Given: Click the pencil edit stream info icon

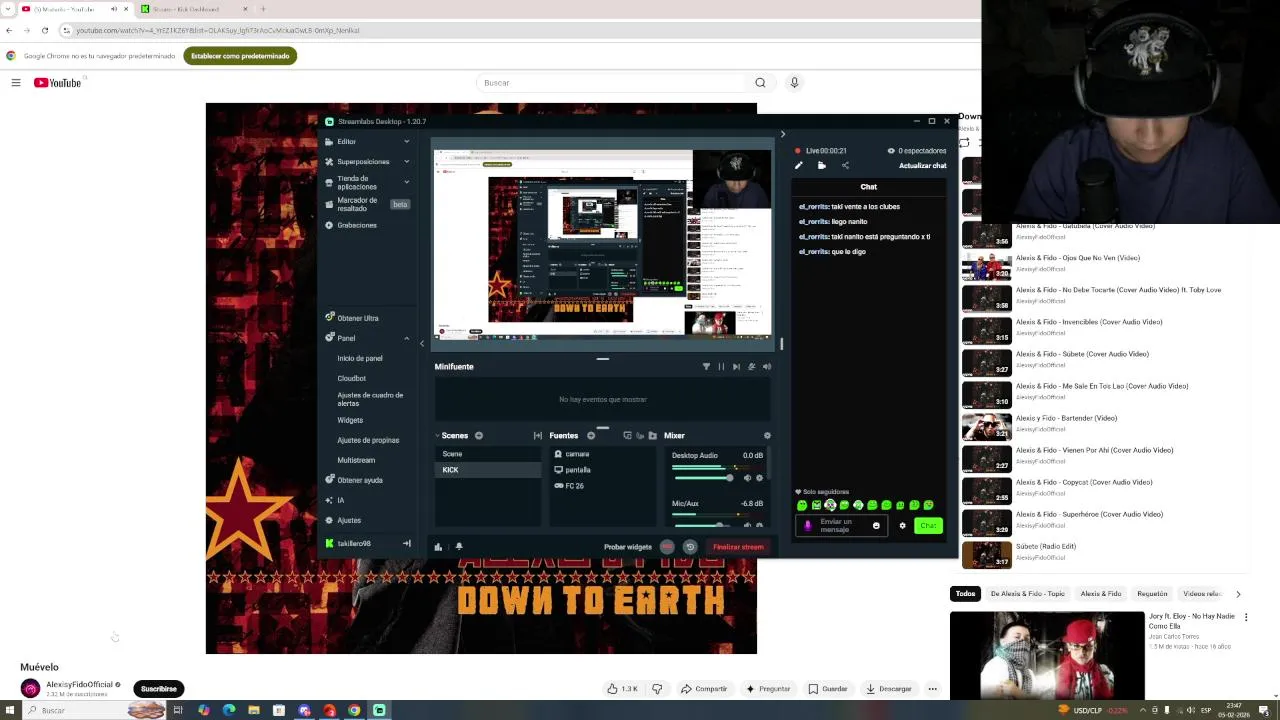Looking at the screenshot, I should 799,165.
